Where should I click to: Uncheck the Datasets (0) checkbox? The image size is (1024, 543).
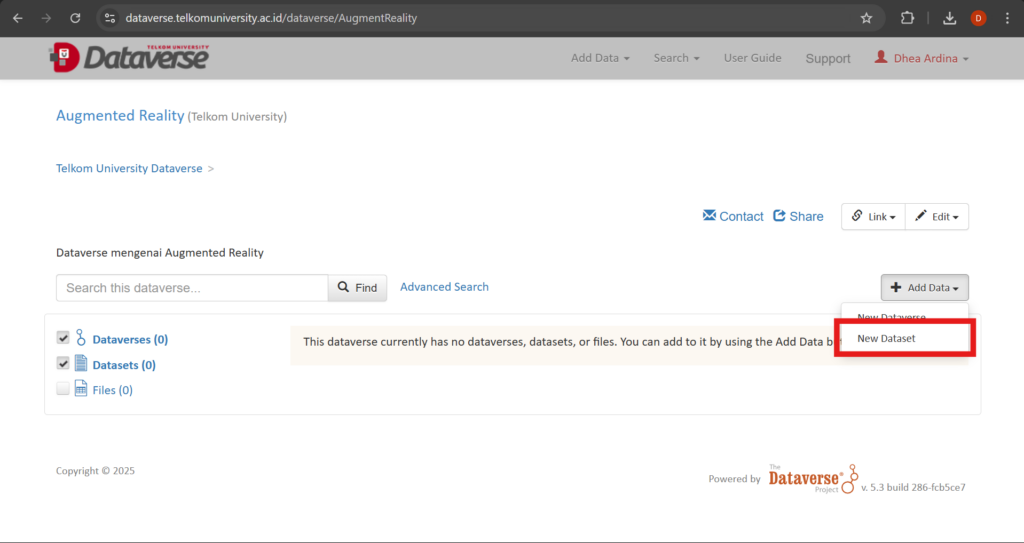63,363
